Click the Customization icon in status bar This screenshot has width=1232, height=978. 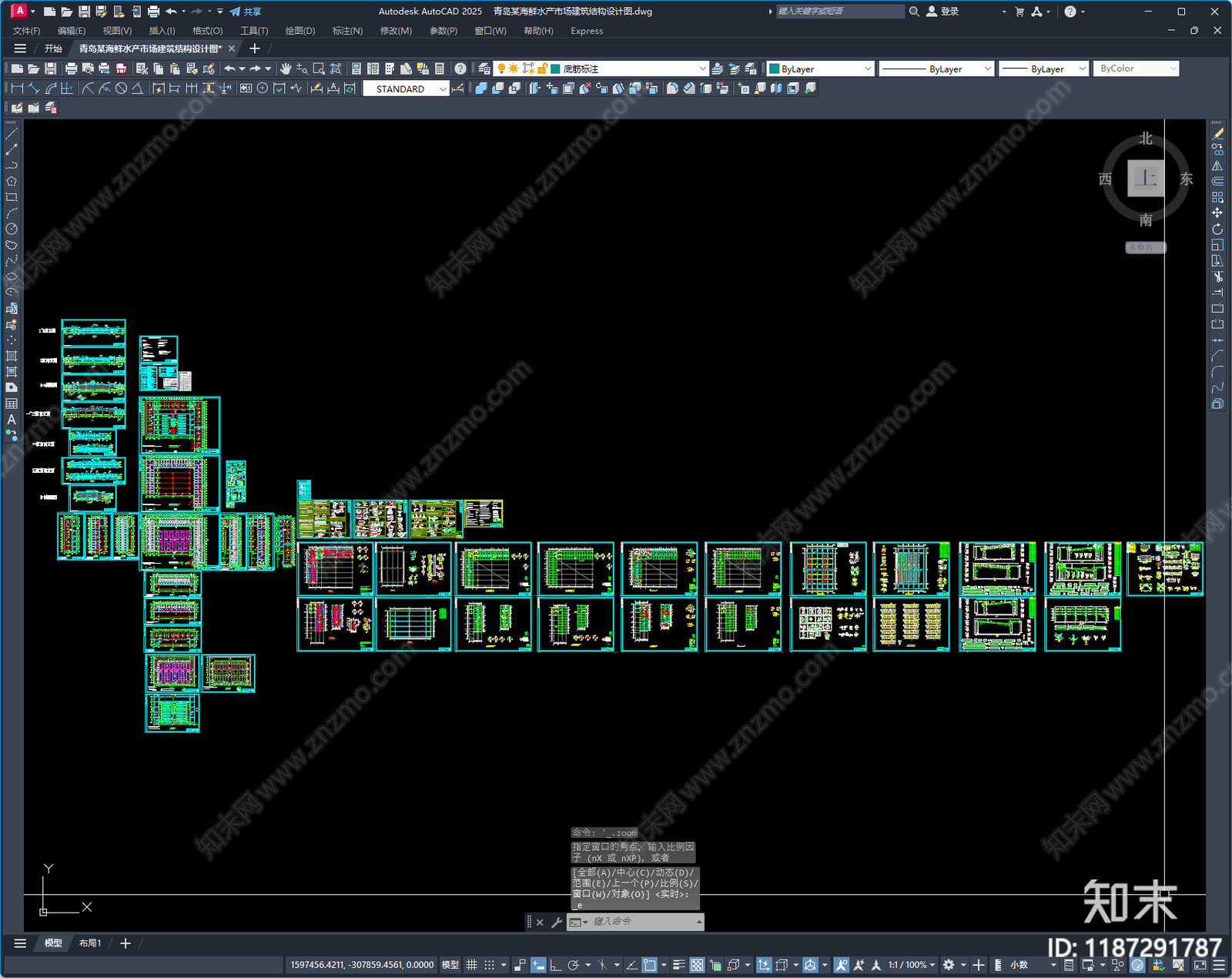(x=1219, y=965)
